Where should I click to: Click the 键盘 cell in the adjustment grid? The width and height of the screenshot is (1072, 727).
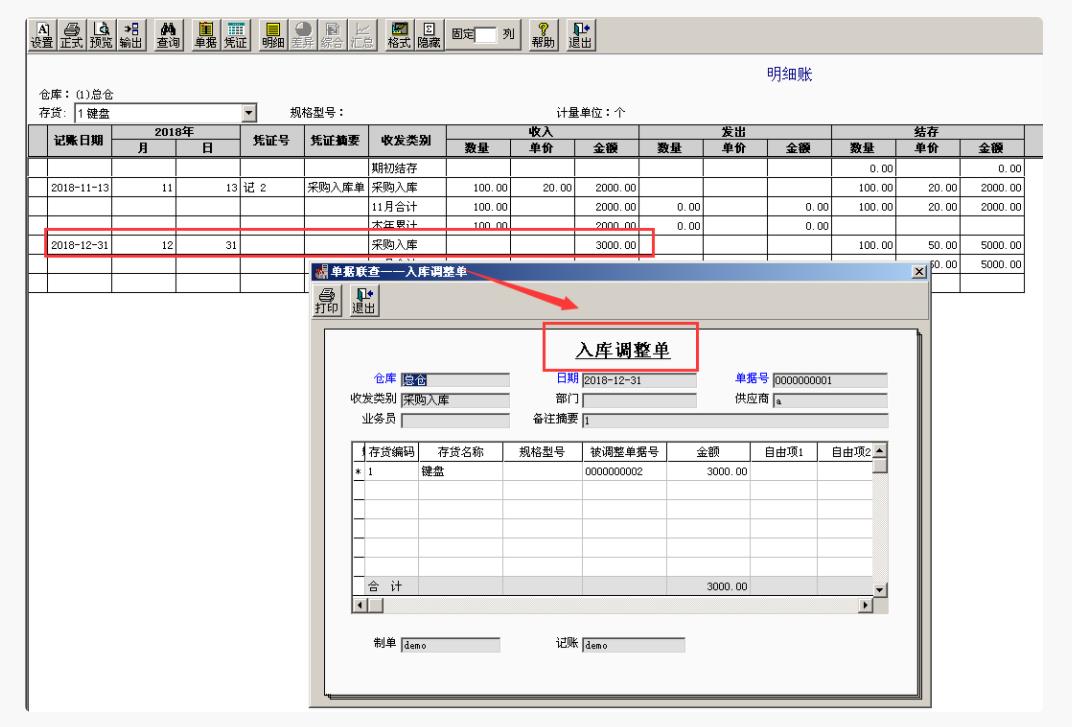pos(460,470)
